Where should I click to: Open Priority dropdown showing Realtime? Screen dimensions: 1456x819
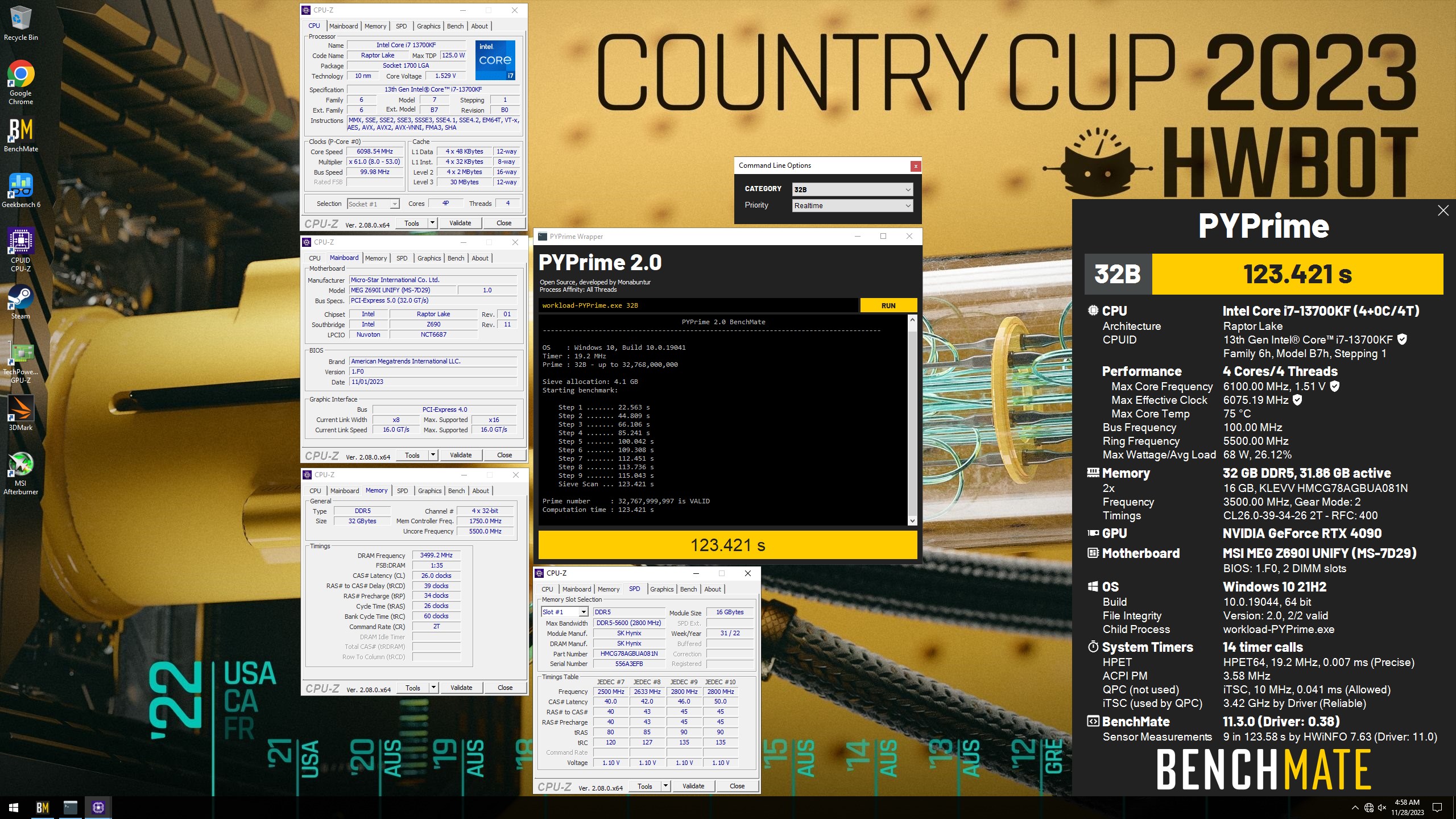852,205
